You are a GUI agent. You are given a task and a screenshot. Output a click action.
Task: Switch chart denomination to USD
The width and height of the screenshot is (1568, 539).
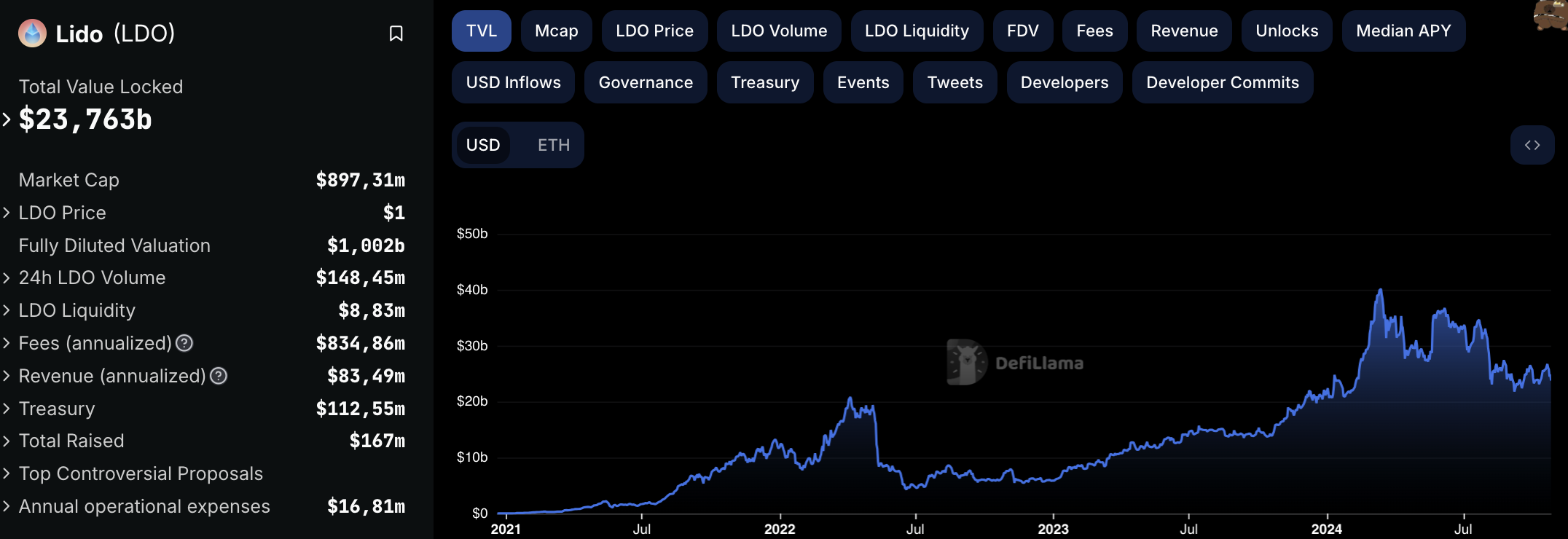point(483,145)
